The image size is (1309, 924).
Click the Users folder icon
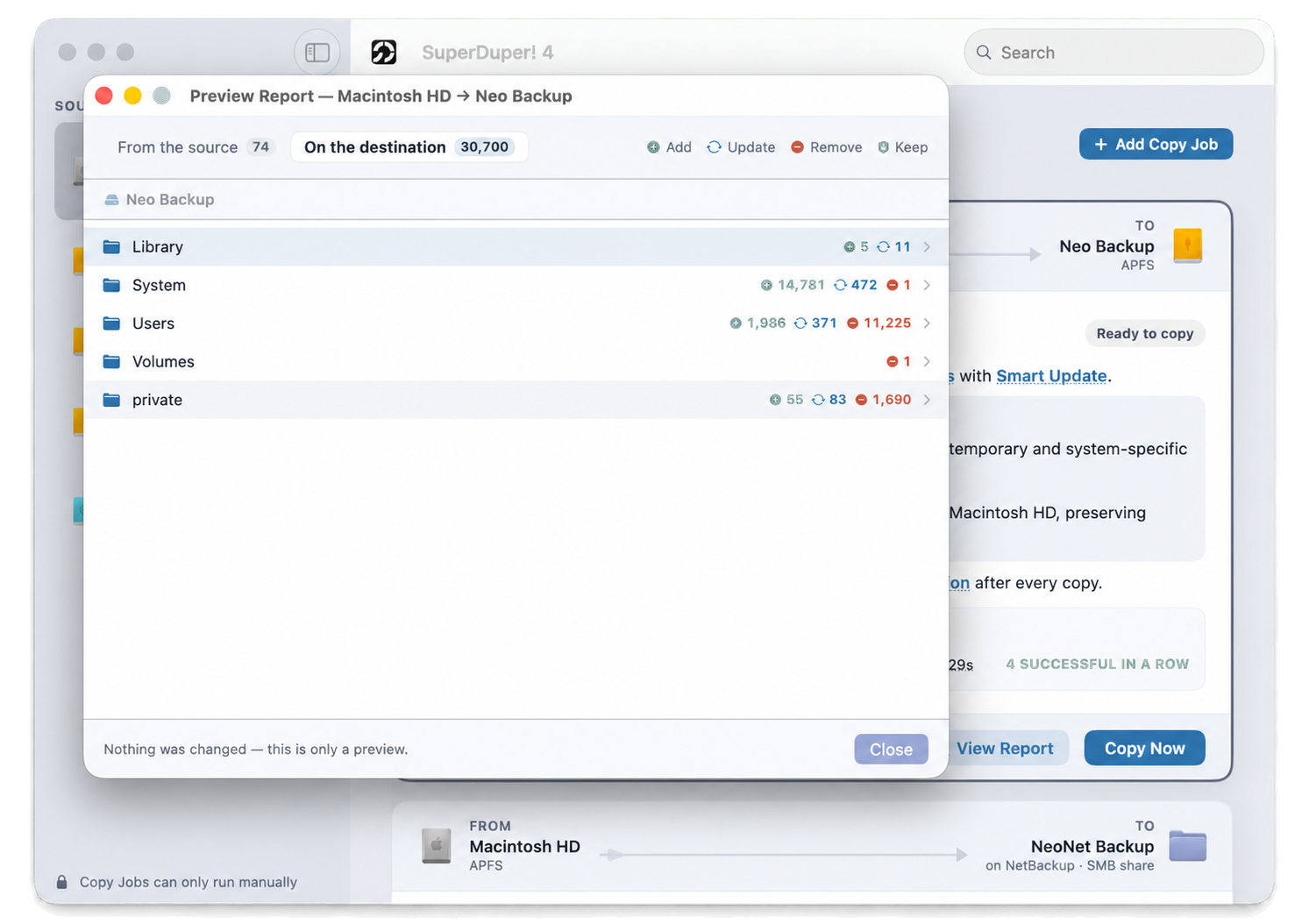[111, 323]
